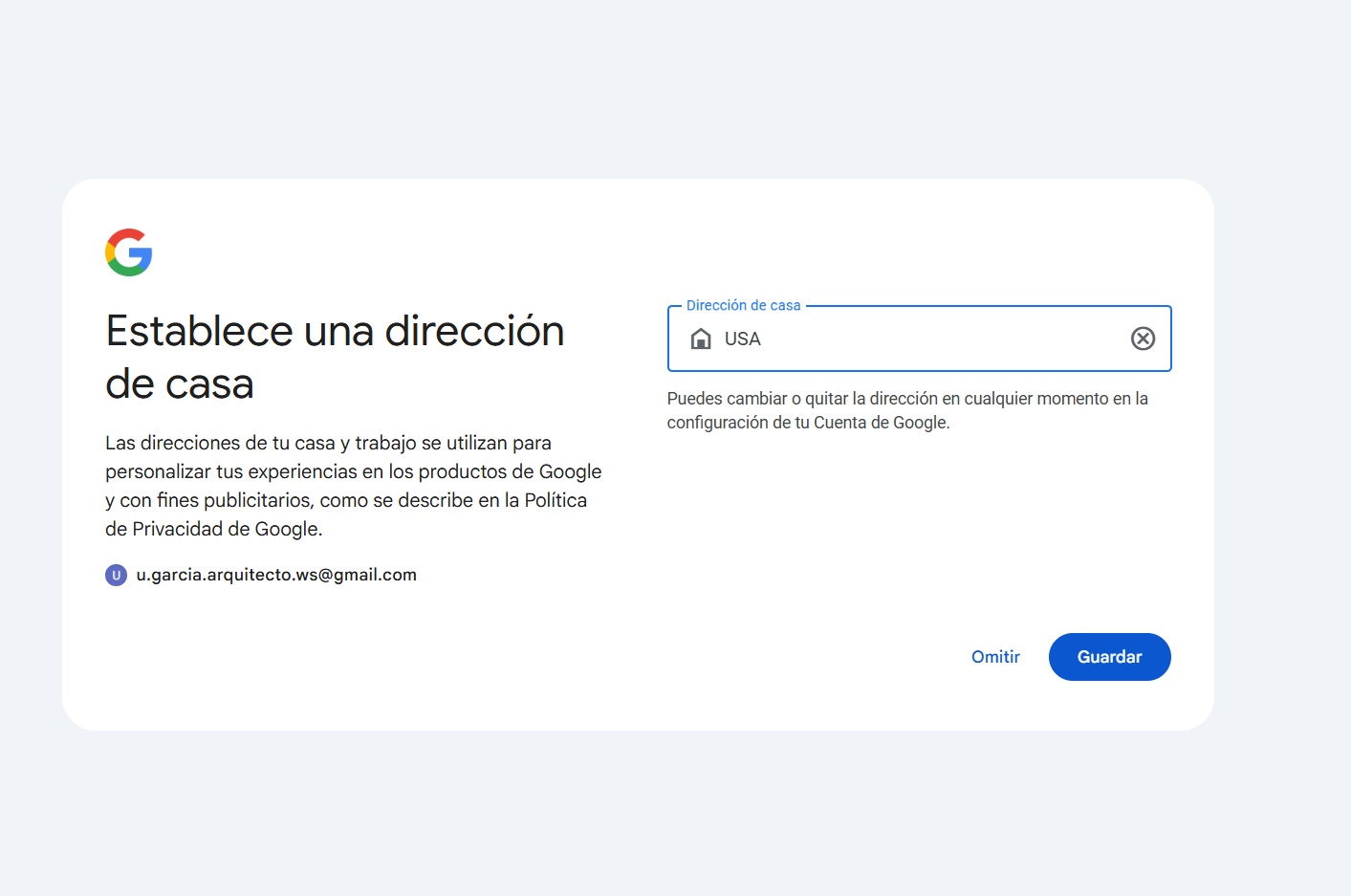Click the privacy explanation paragraph text
The image size is (1351, 896).
coord(354,485)
